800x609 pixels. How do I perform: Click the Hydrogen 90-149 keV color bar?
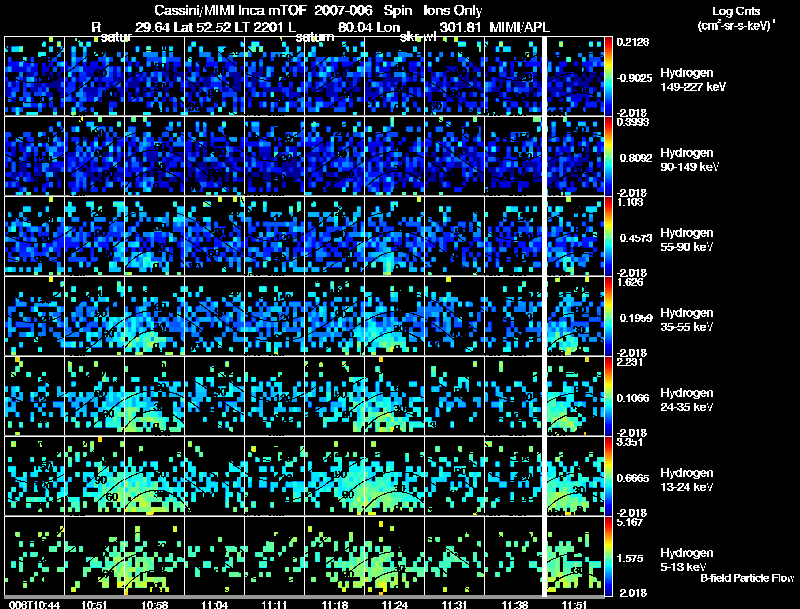[608, 156]
